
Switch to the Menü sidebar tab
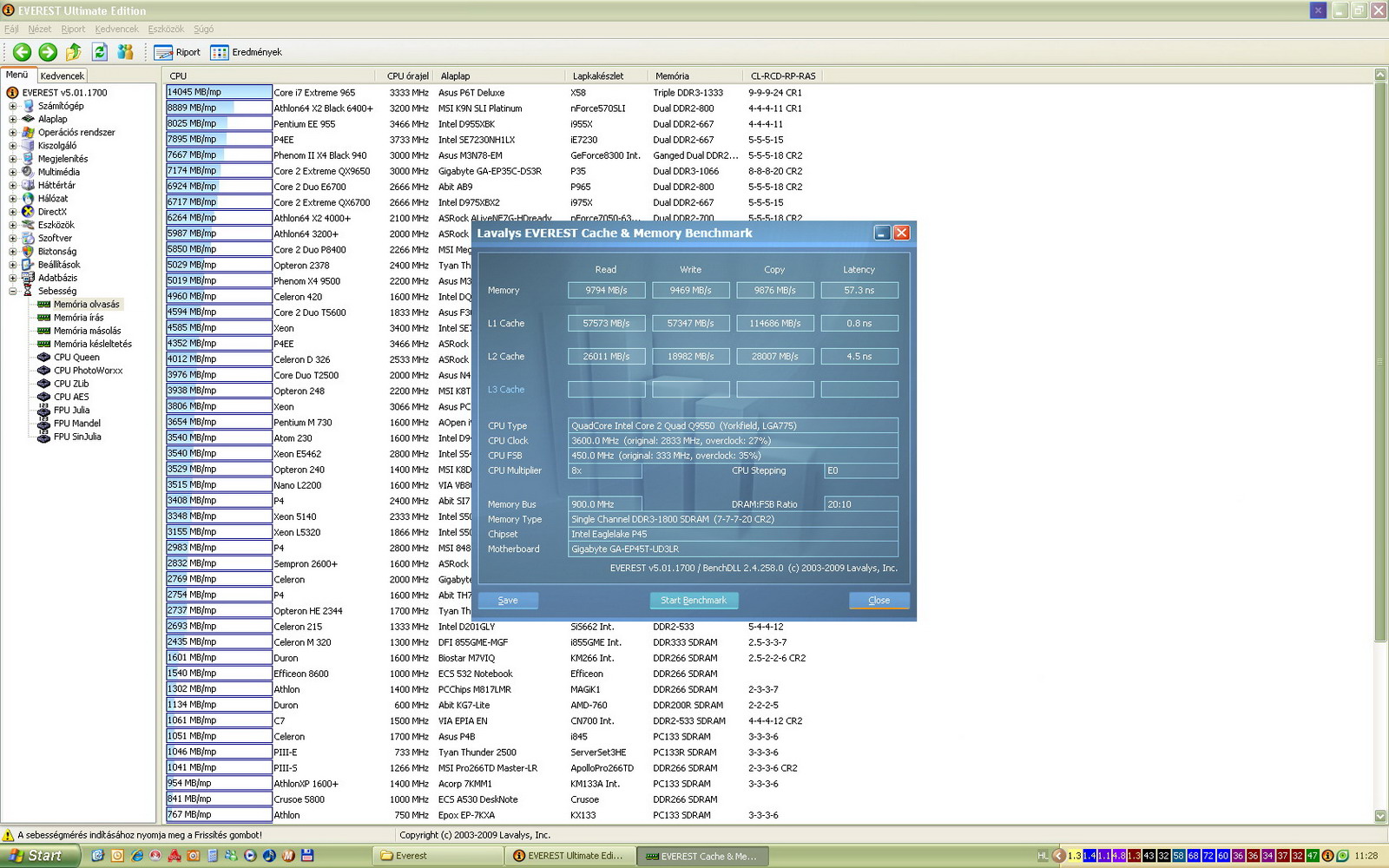pos(17,75)
